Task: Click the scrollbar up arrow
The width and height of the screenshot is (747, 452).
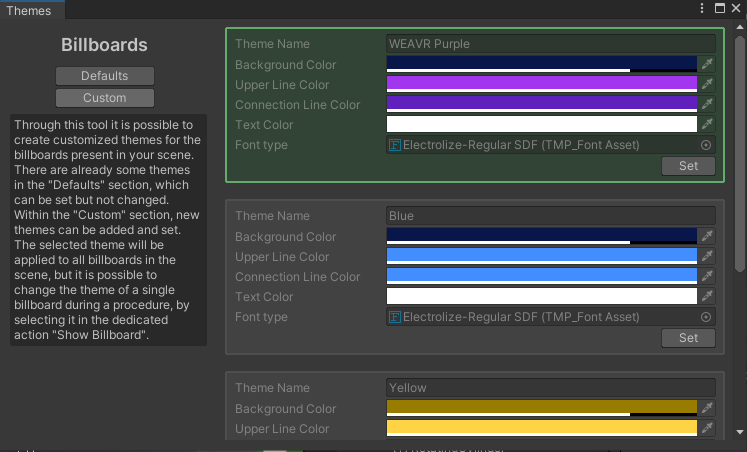Action: point(740,27)
